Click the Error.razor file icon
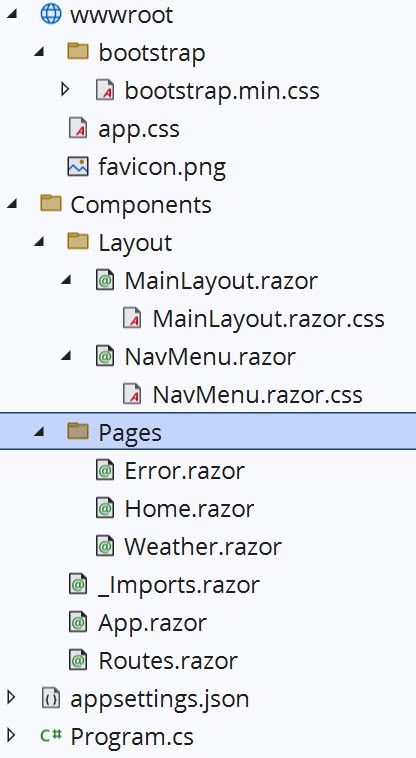 coord(105,470)
